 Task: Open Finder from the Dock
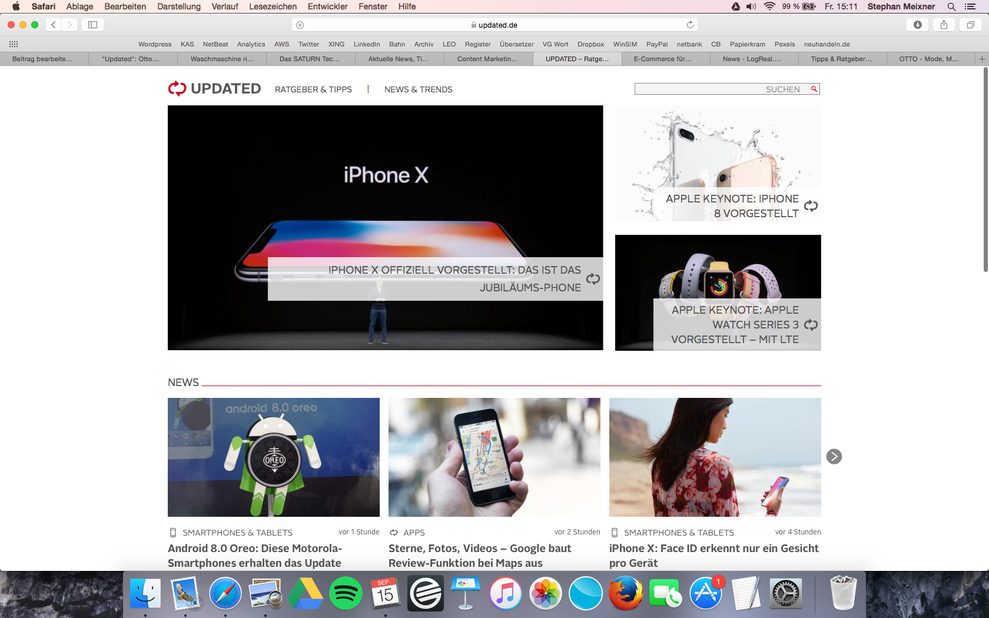point(145,593)
